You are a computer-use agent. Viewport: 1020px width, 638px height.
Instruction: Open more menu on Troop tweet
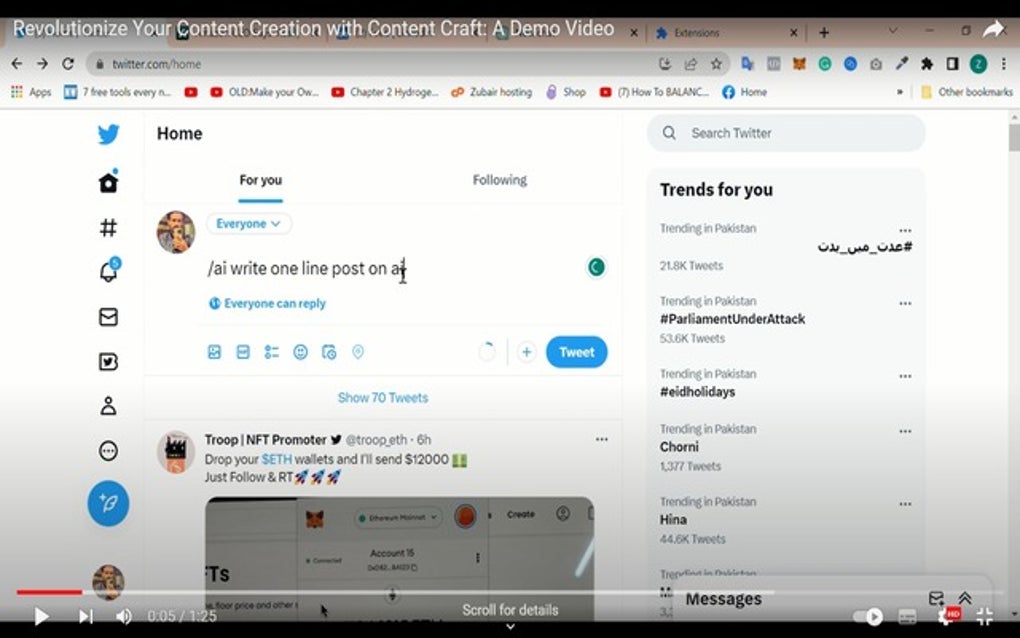602,440
